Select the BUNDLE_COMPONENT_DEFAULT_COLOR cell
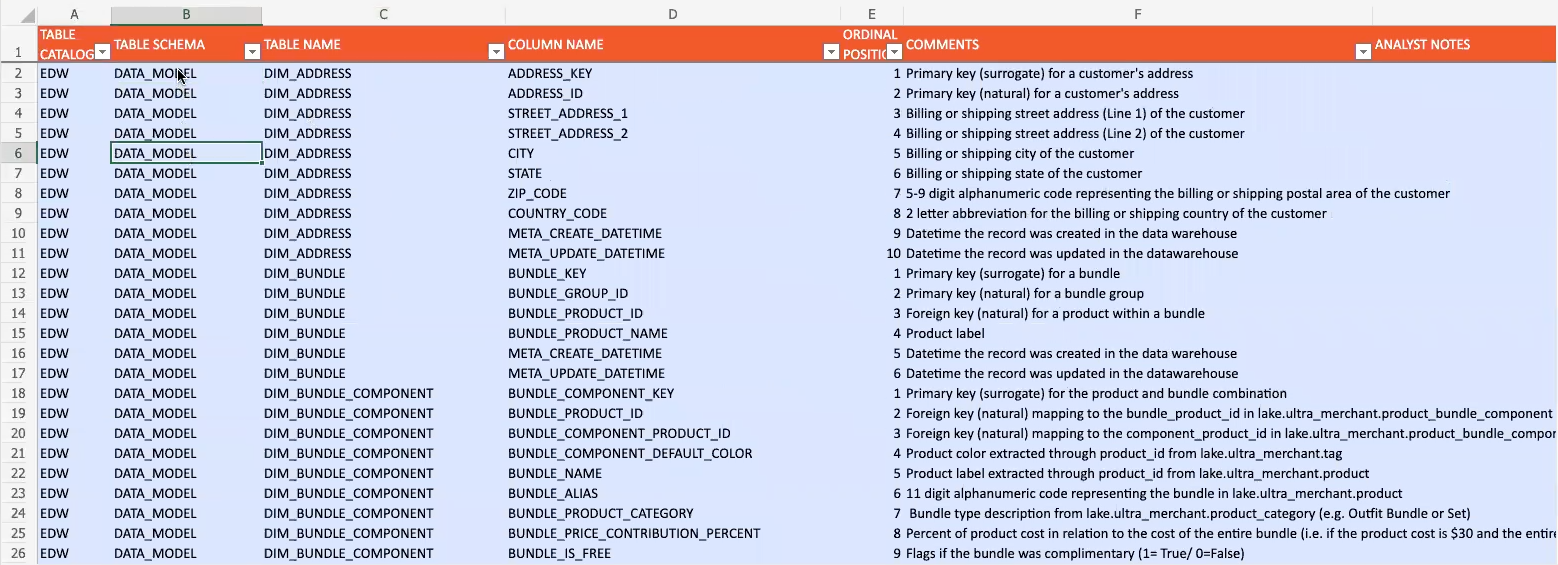Image resolution: width=1558 pixels, height=565 pixels. [673, 453]
